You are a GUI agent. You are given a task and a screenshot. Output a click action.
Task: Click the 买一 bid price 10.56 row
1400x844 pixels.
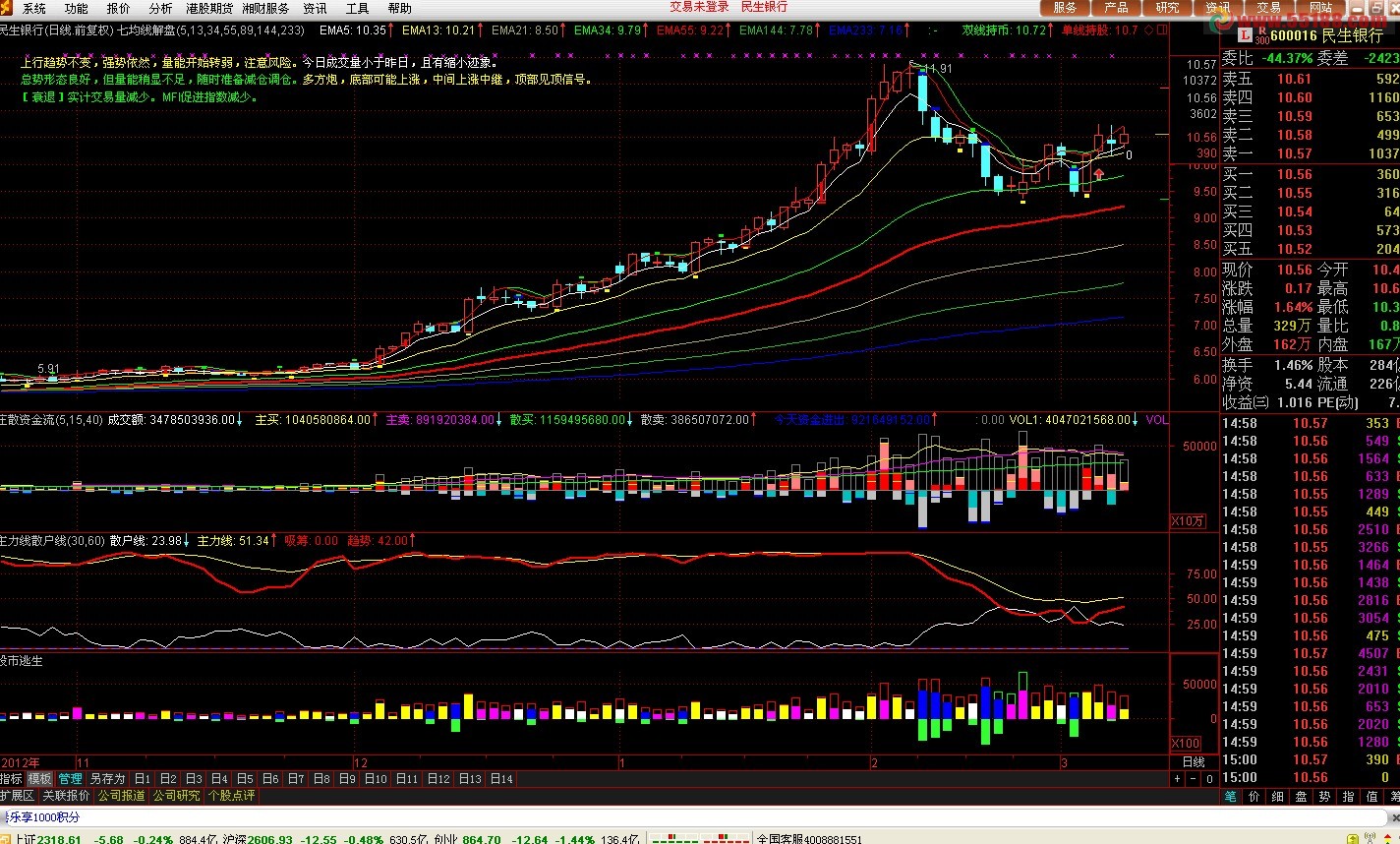[1310, 173]
